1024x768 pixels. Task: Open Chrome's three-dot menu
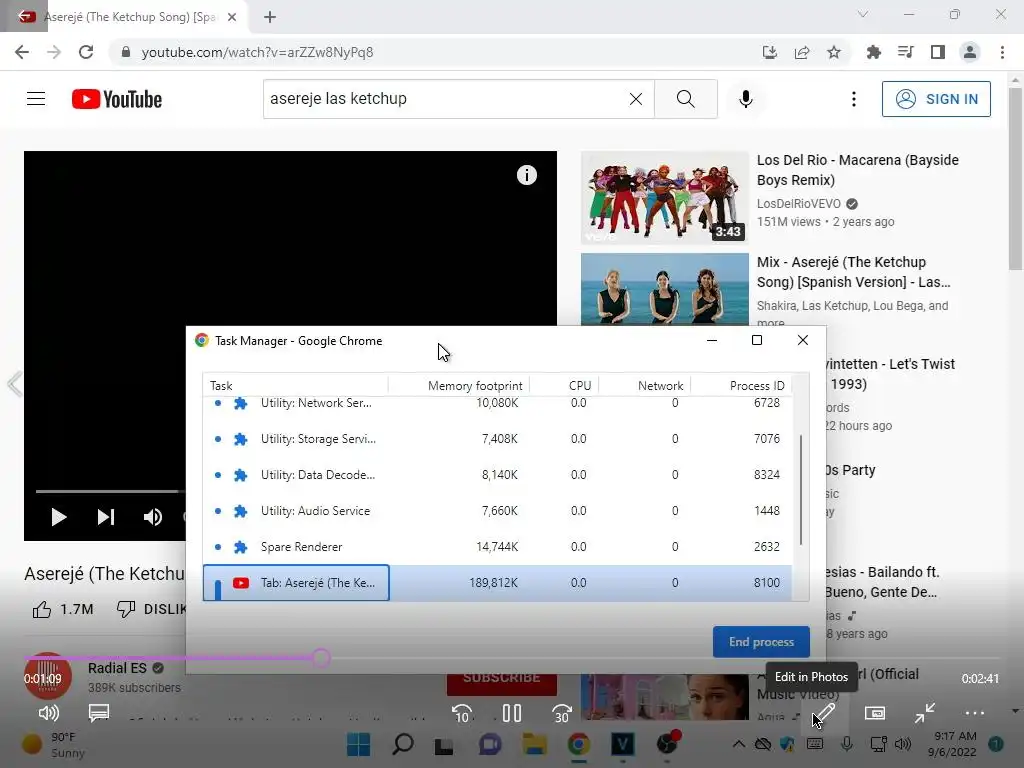(x=1002, y=52)
